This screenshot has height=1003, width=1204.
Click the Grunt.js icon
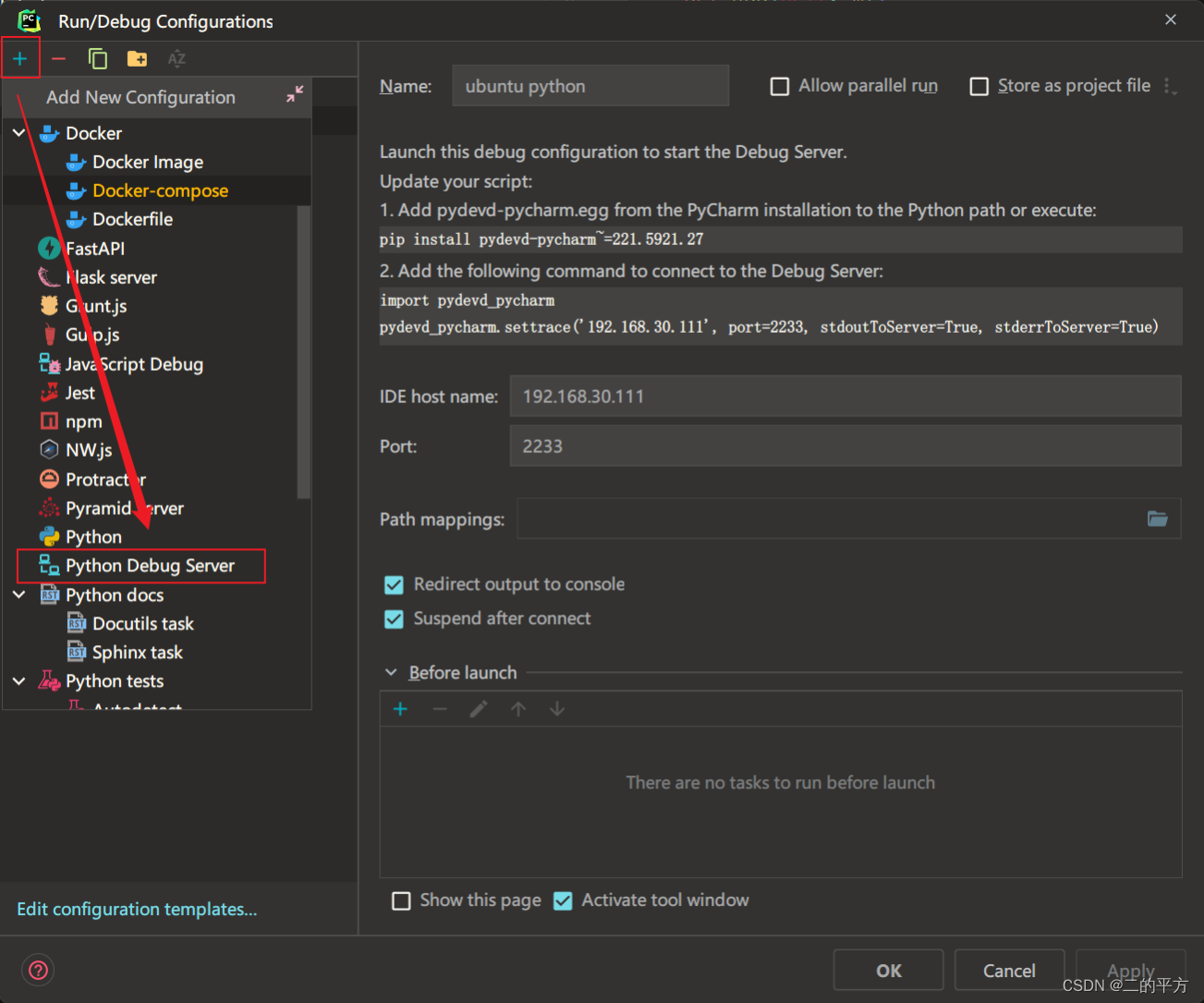click(50, 306)
